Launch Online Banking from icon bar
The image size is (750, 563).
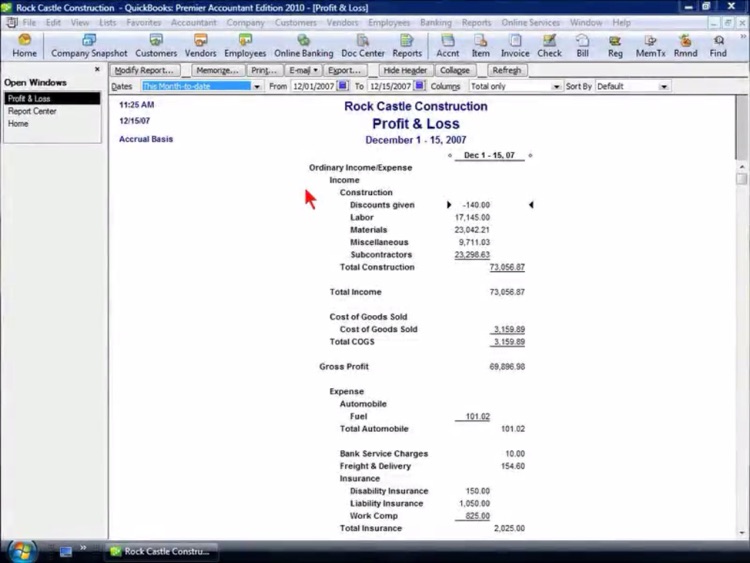(x=304, y=46)
